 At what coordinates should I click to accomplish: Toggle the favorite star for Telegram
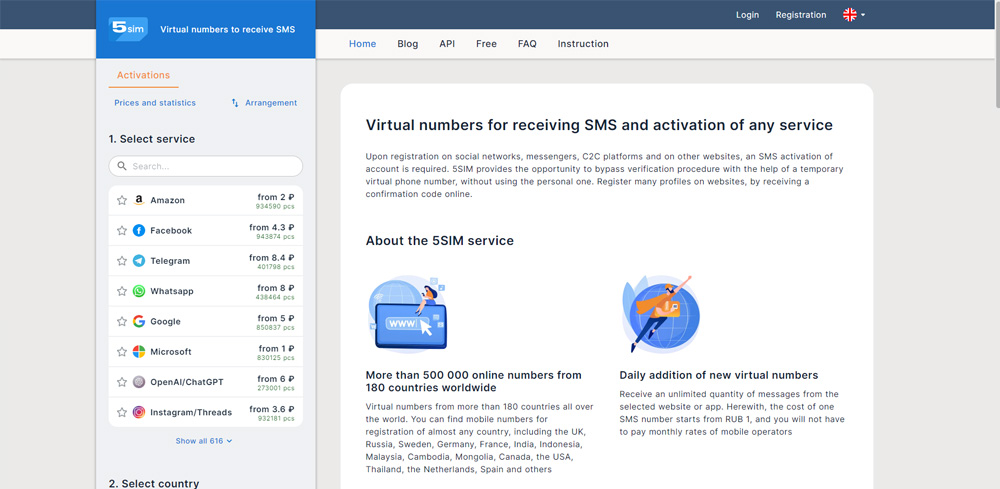[x=122, y=261]
